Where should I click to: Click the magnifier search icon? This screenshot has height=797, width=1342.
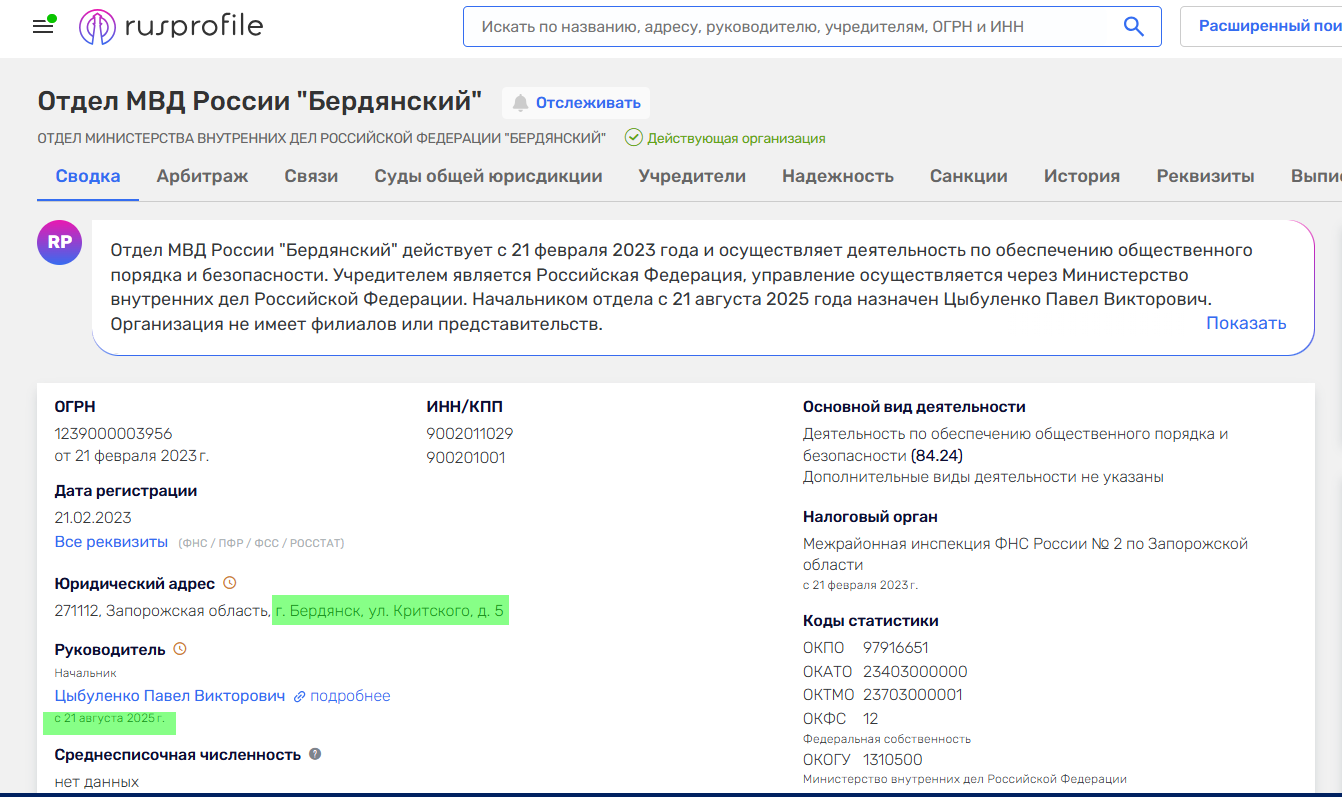tap(1133, 27)
